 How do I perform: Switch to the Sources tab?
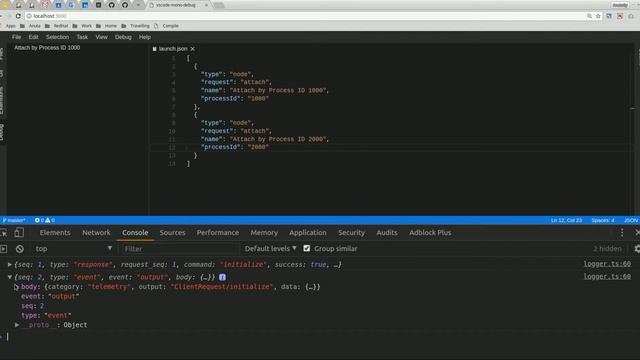[172, 233]
